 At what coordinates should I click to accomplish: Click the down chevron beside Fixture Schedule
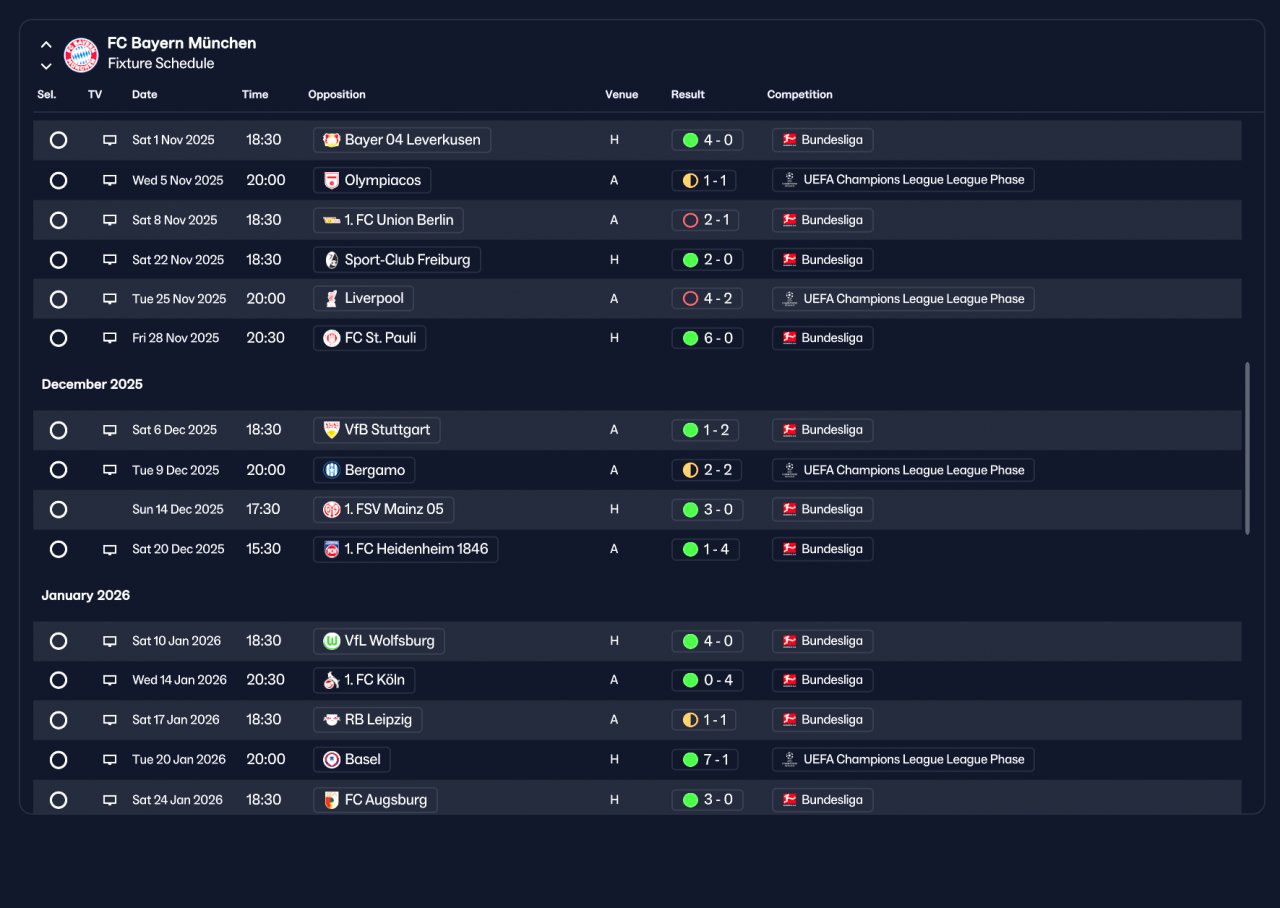[46, 66]
